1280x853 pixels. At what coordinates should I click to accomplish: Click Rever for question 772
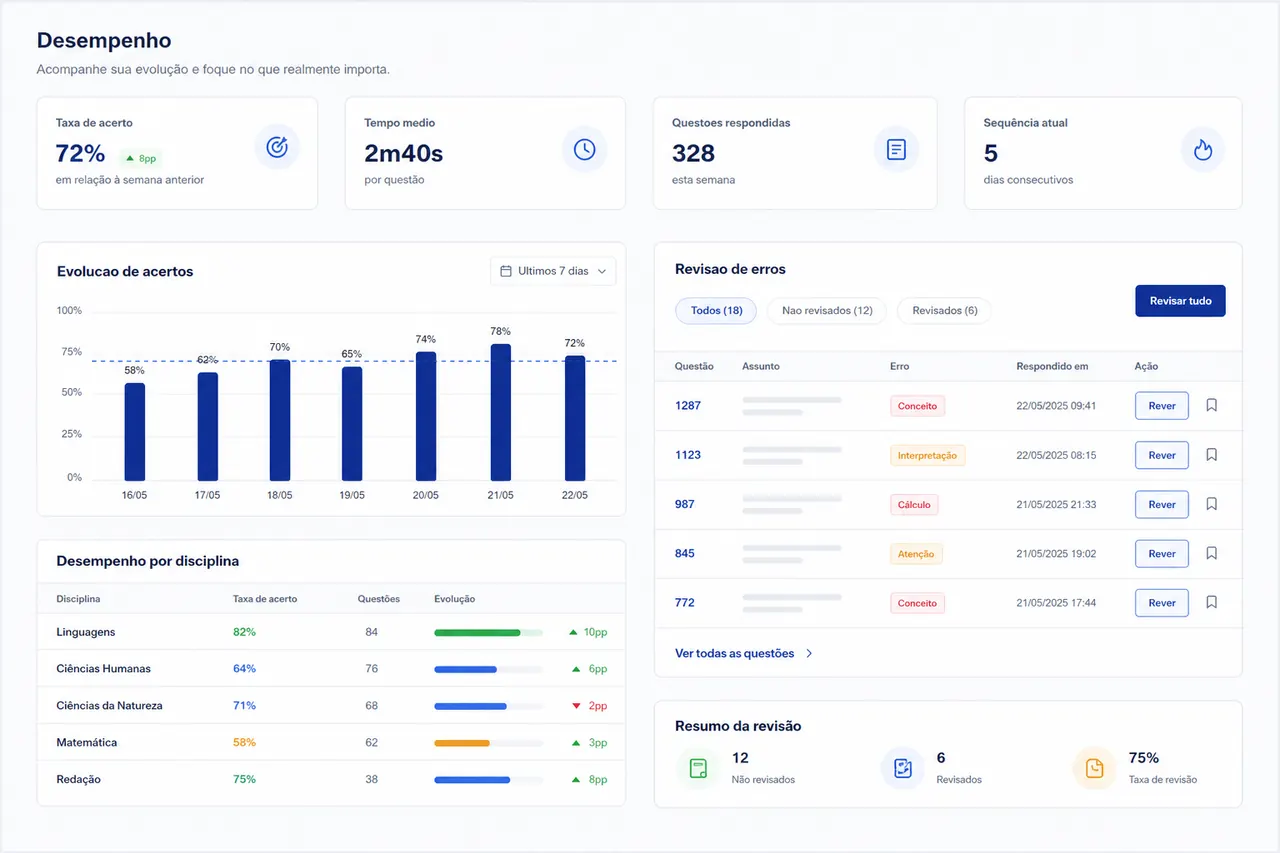point(1162,603)
